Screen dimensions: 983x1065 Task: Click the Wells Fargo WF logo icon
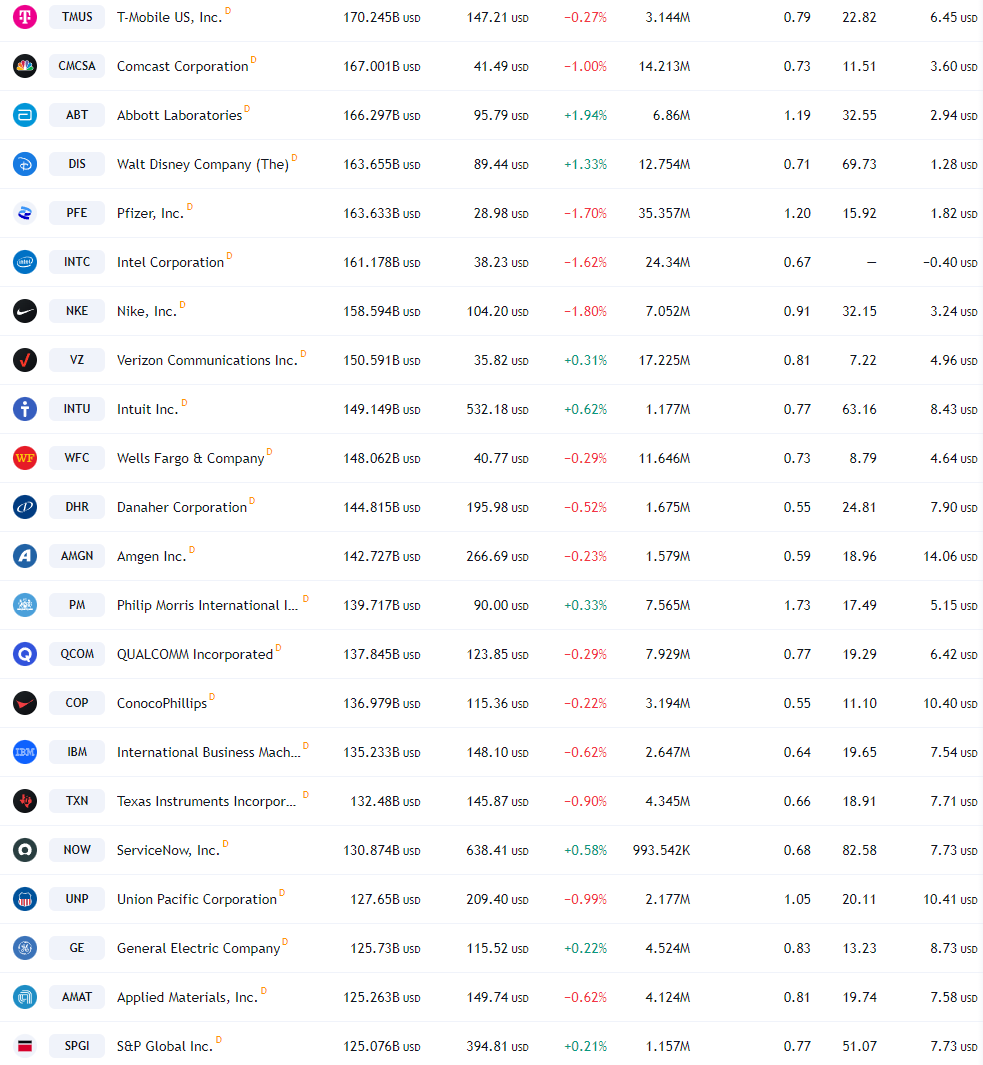25,458
